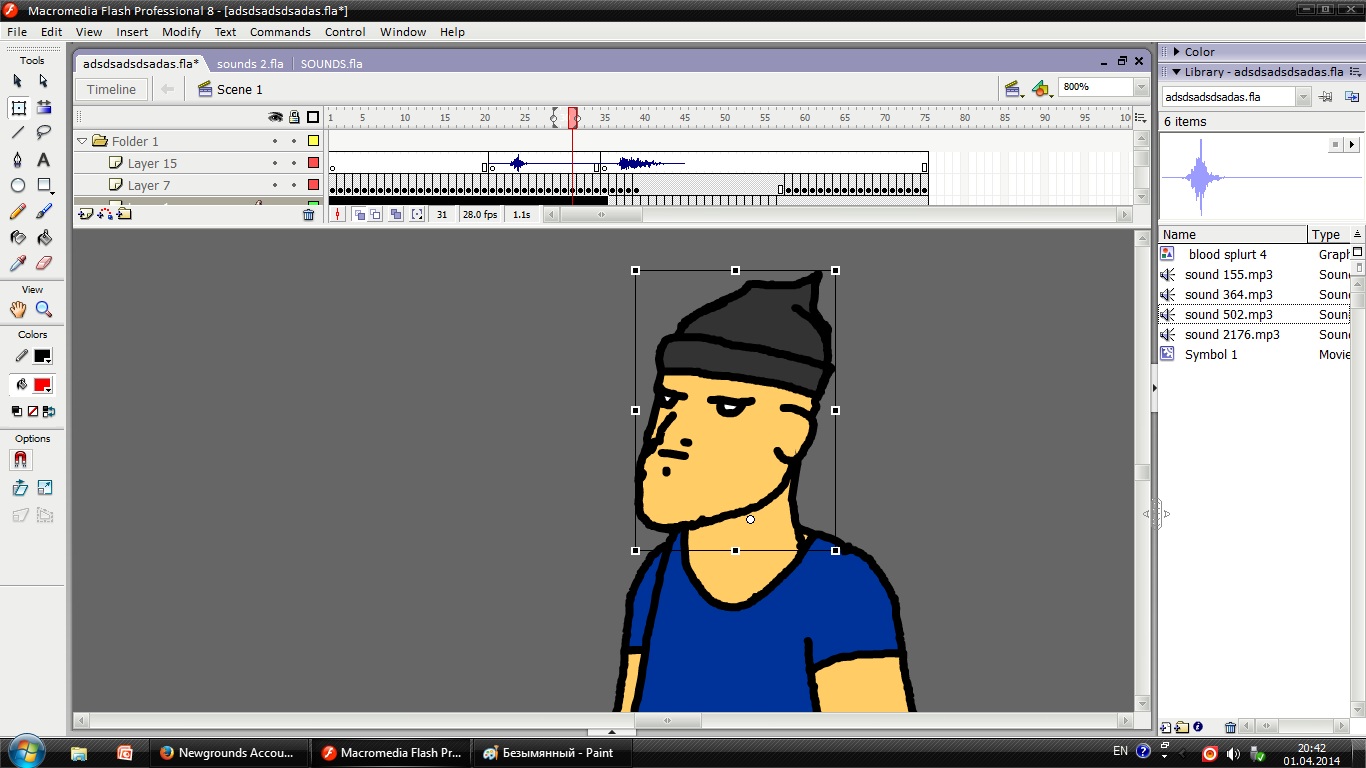Switch to the sounds 2.fla tab

(250, 63)
